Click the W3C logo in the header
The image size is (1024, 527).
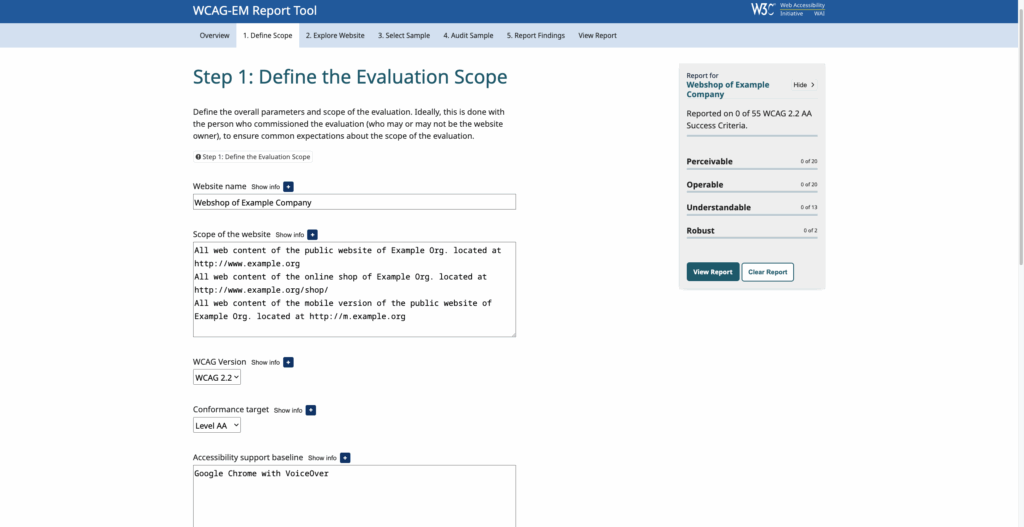coord(763,9)
